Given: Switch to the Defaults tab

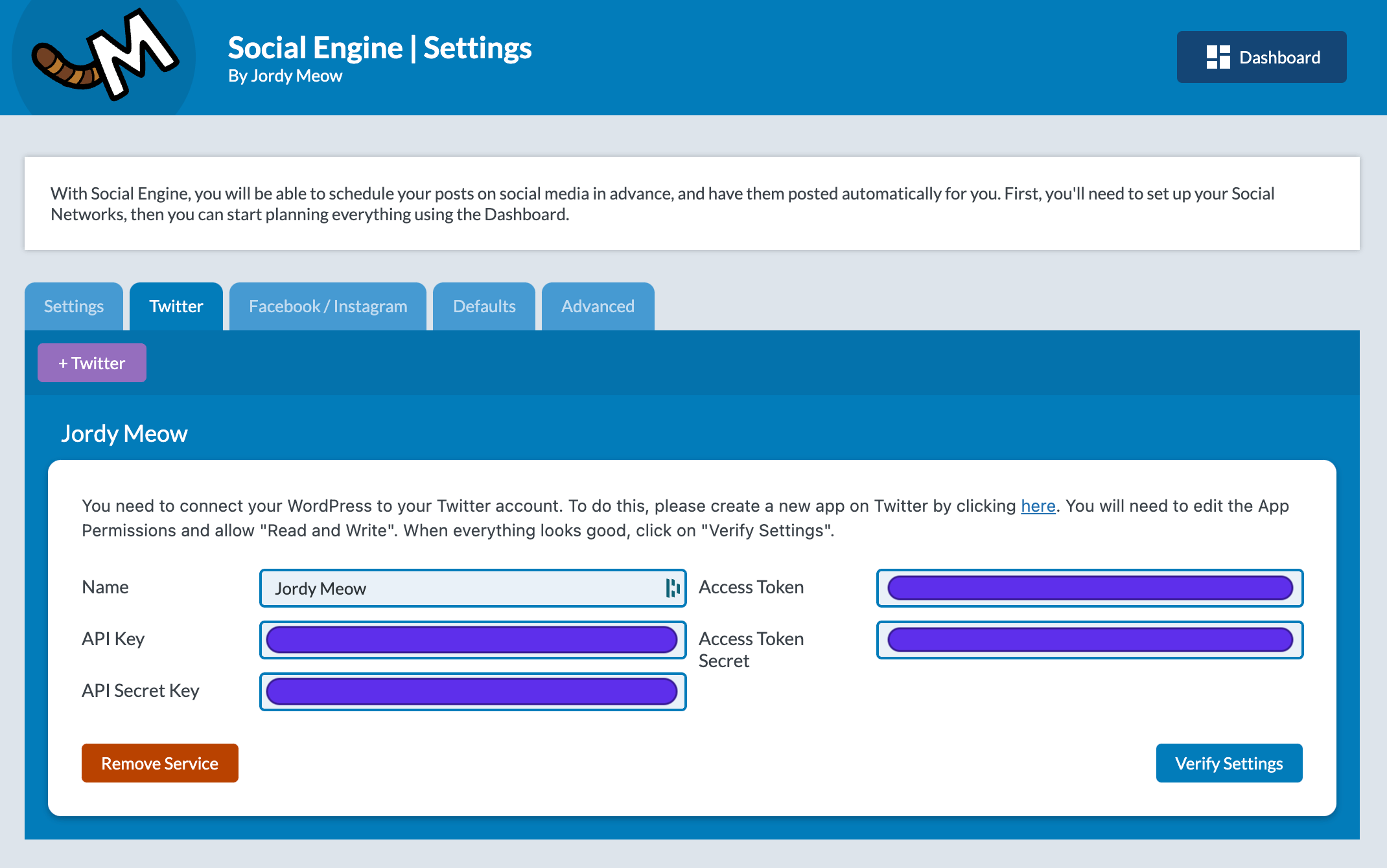Looking at the screenshot, I should (x=484, y=306).
